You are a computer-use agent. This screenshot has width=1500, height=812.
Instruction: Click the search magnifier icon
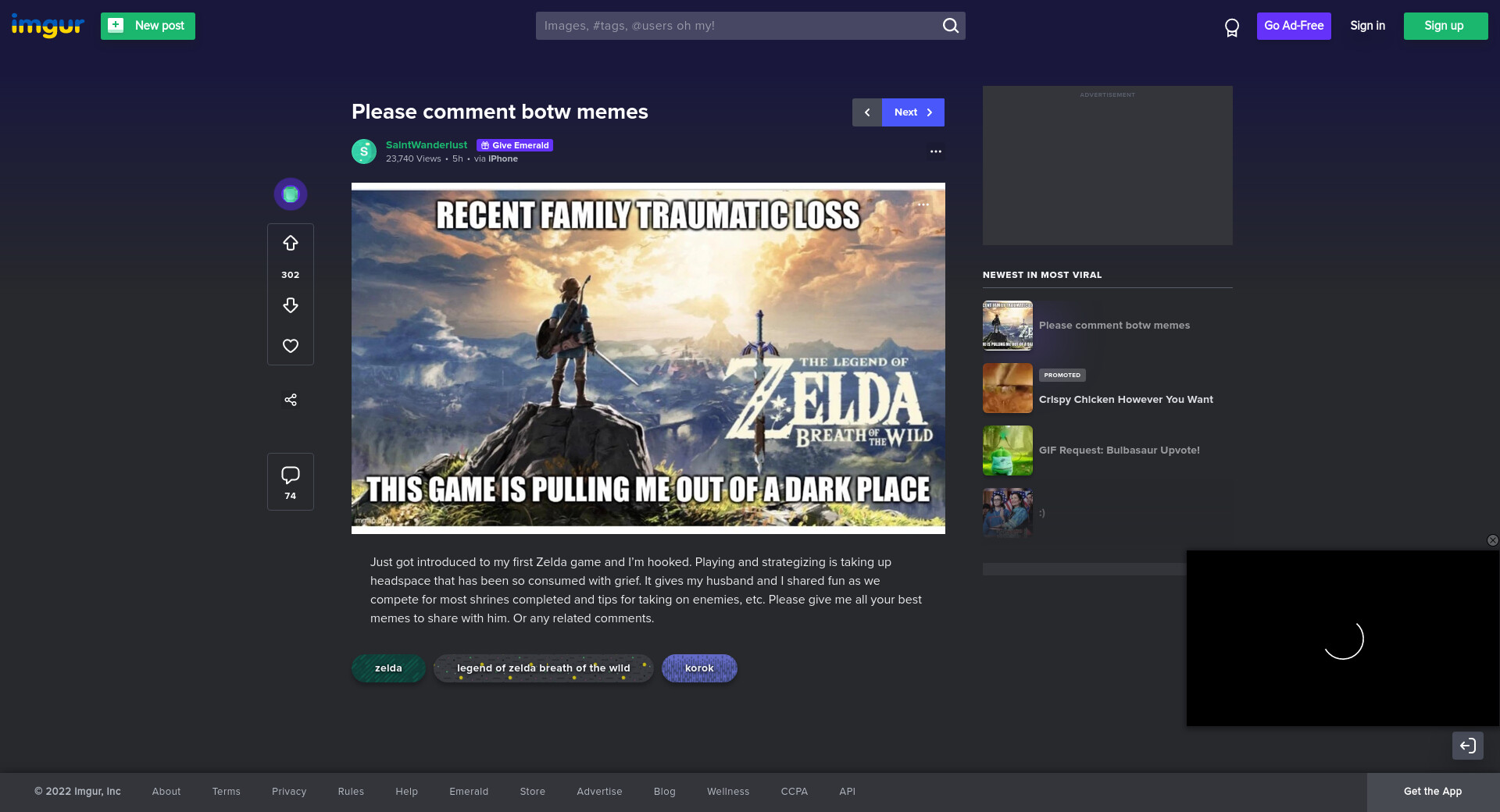950,26
